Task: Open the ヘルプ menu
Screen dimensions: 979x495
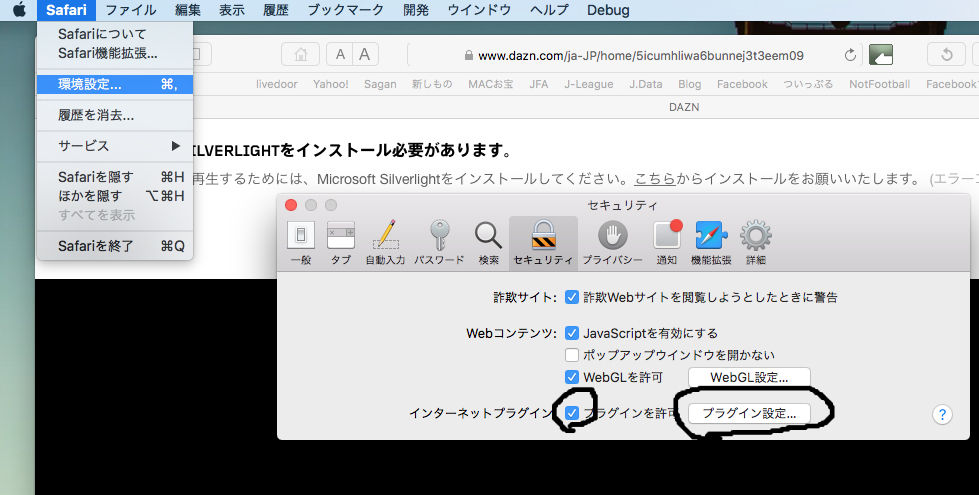Action: pyautogui.click(x=549, y=10)
